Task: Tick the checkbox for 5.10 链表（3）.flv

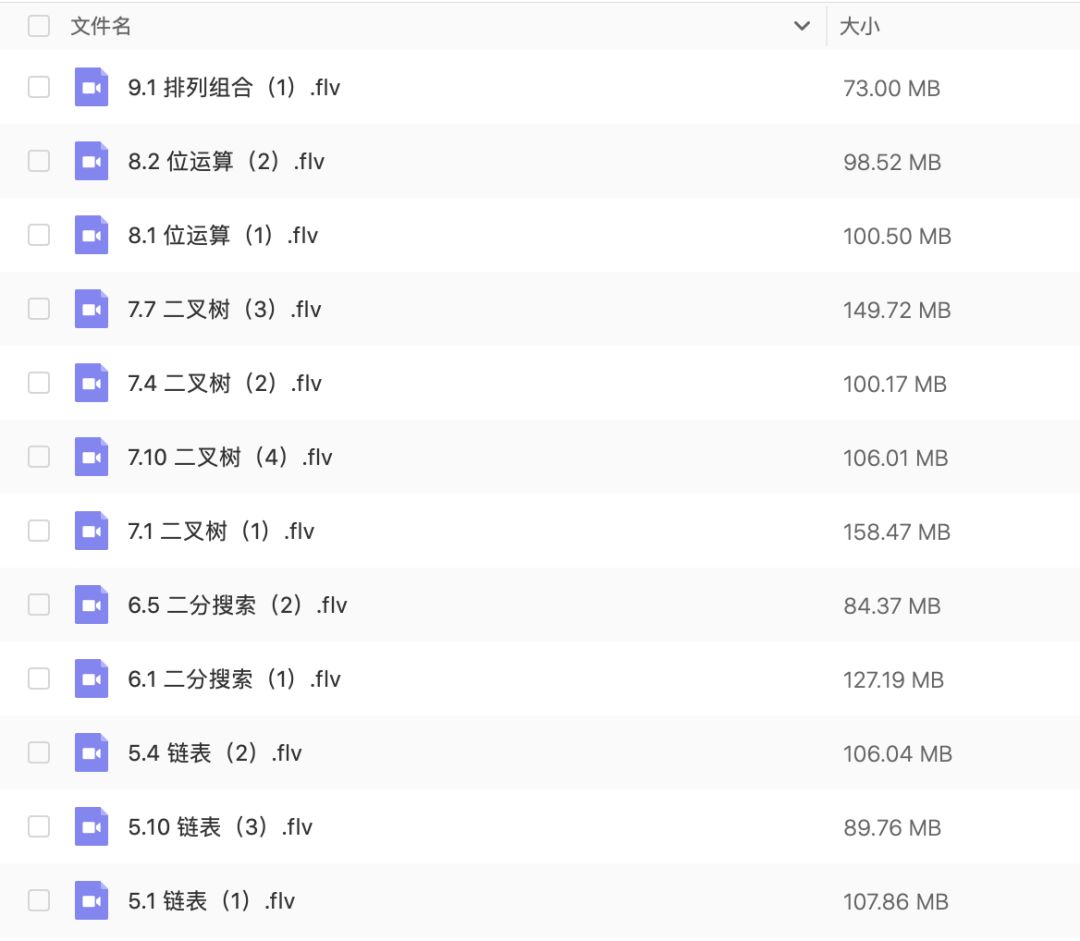Action: (x=39, y=827)
